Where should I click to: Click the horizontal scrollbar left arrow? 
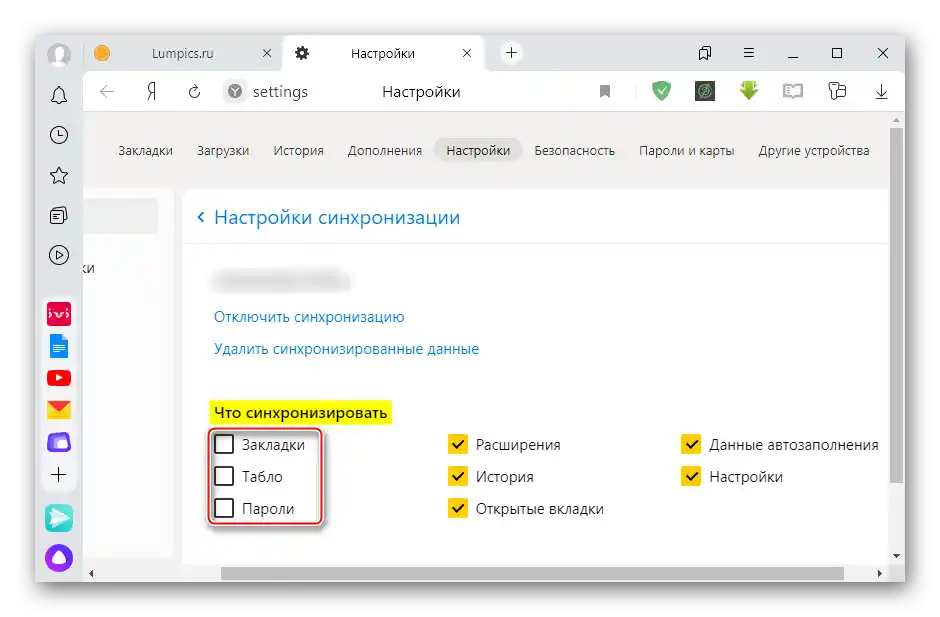pos(91,573)
